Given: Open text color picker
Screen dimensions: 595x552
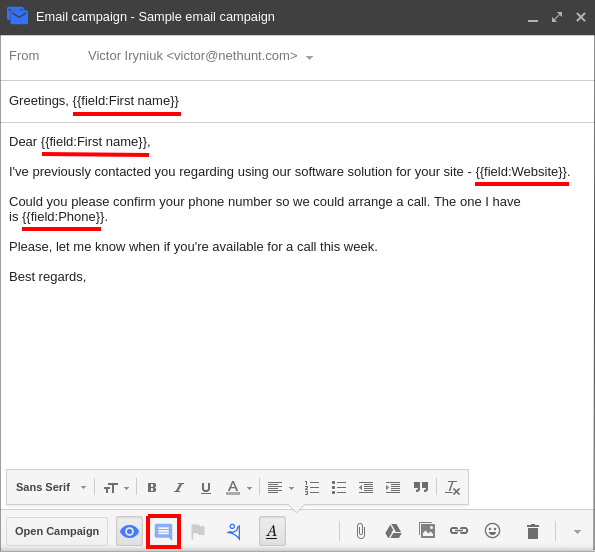Looking at the screenshot, I should [x=239, y=488].
